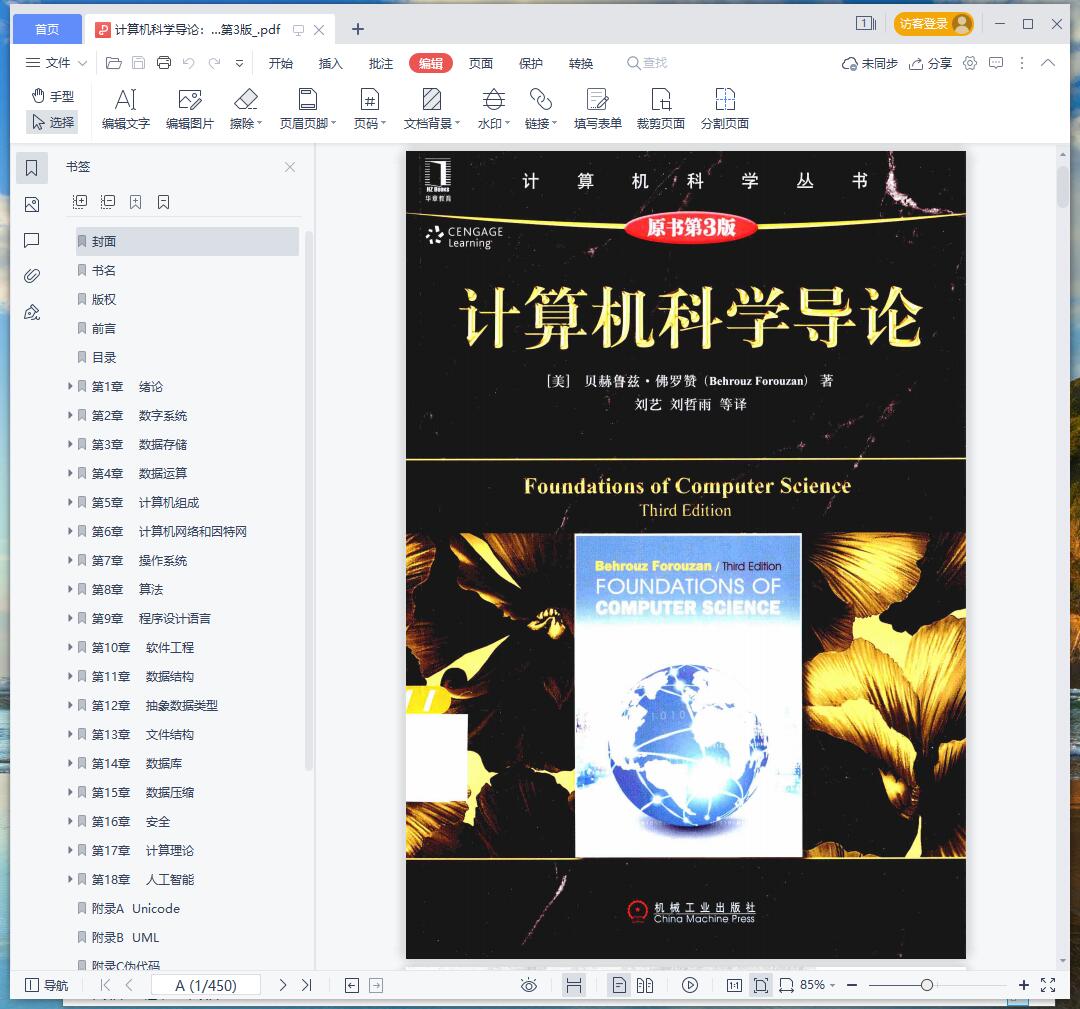The width and height of the screenshot is (1080, 1009).
Task: Open the 文件 menu dropdown arrow
Action: (x=83, y=63)
